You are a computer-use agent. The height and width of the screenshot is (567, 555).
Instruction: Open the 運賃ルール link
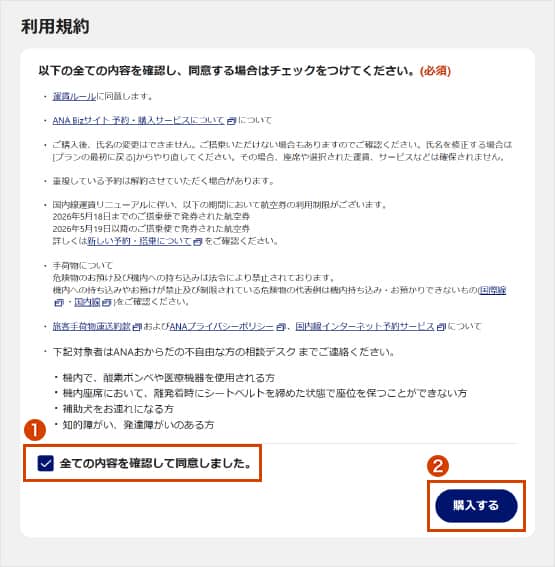click(74, 96)
